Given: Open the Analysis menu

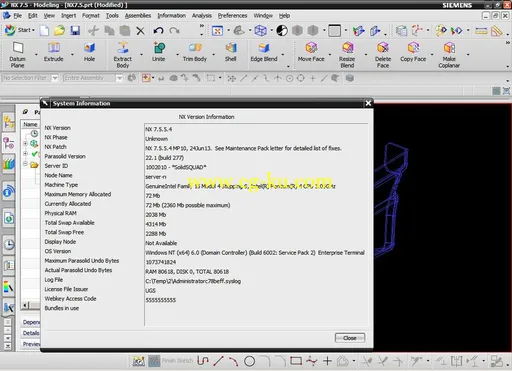Looking at the screenshot, I should click(x=202, y=16).
